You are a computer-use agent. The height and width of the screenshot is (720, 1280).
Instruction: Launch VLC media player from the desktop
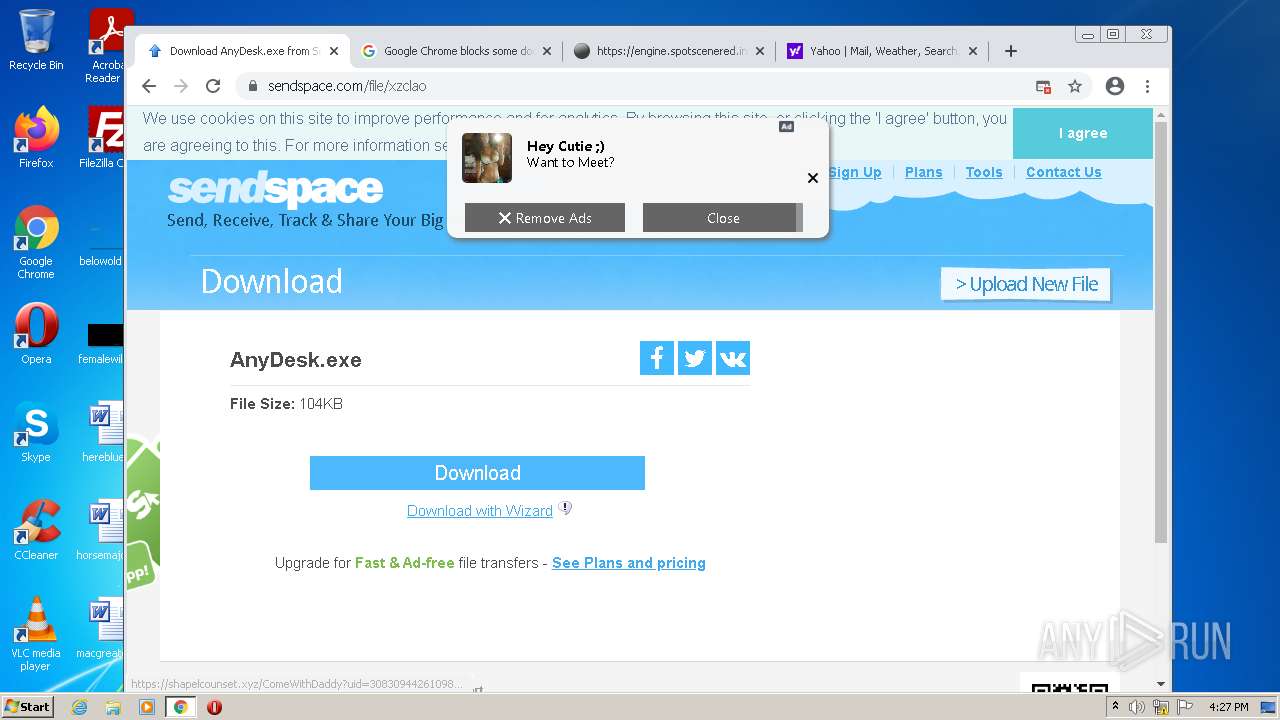[x=36, y=633]
